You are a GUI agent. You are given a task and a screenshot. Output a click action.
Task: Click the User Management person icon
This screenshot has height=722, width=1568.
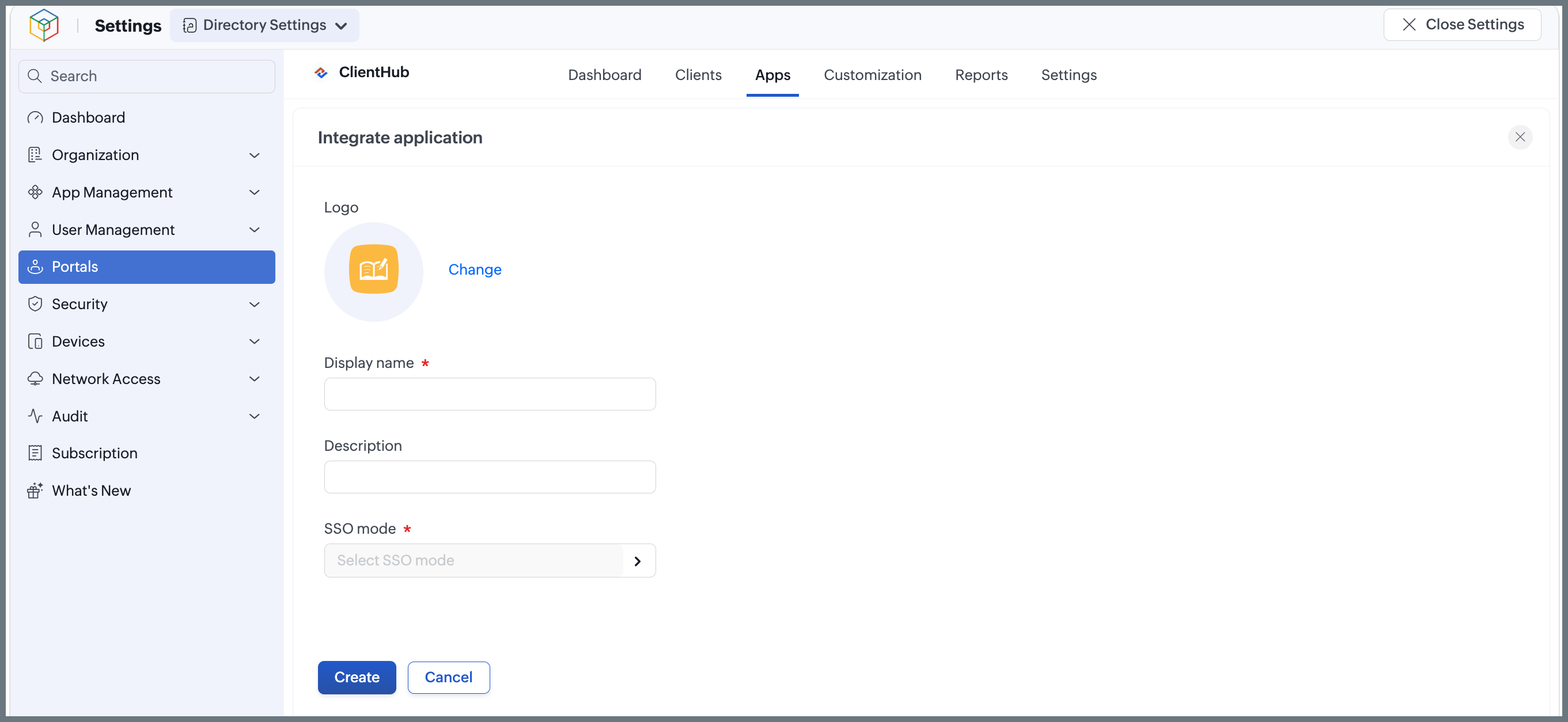pyautogui.click(x=35, y=230)
